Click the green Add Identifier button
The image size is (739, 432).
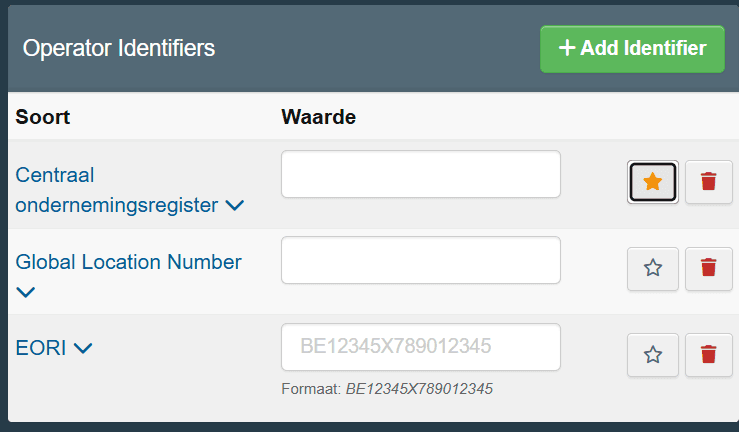click(632, 49)
